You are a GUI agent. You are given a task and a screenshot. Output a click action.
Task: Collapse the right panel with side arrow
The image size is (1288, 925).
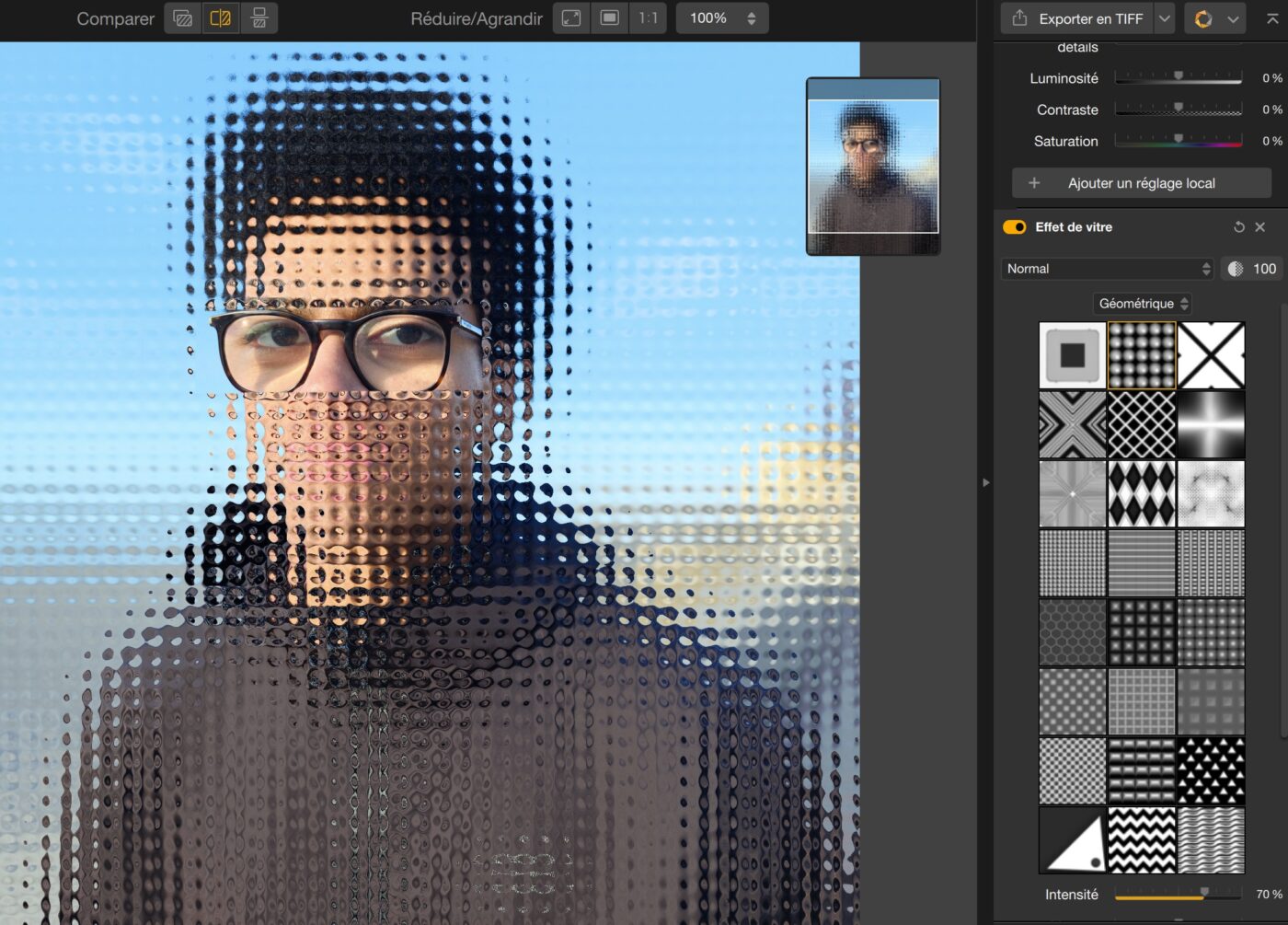click(985, 482)
